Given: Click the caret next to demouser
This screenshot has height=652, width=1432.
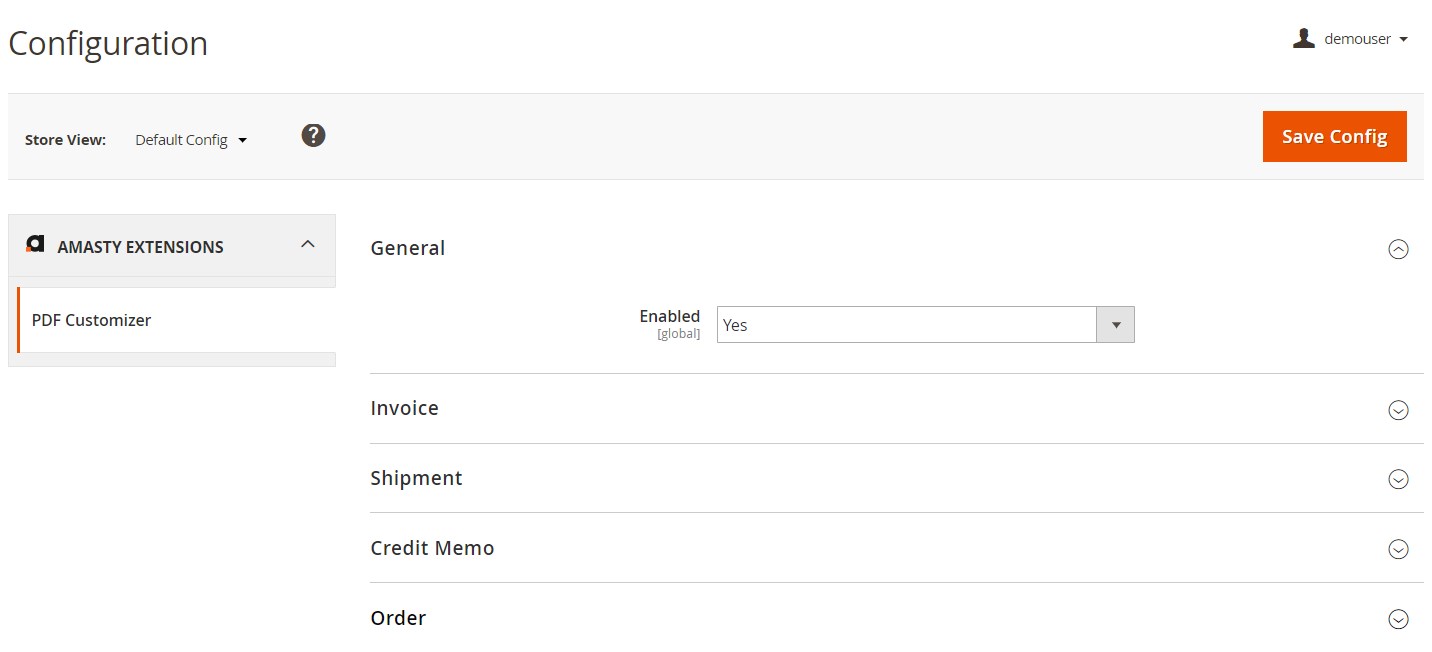Looking at the screenshot, I should click(x=1403, y=40).
